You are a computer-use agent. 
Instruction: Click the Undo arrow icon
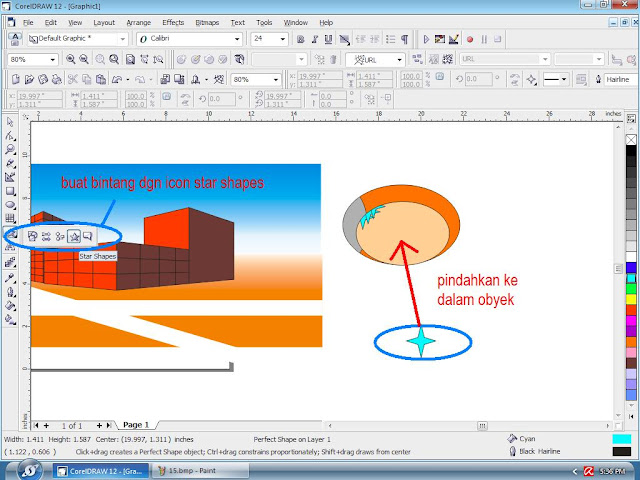(117, 79)
